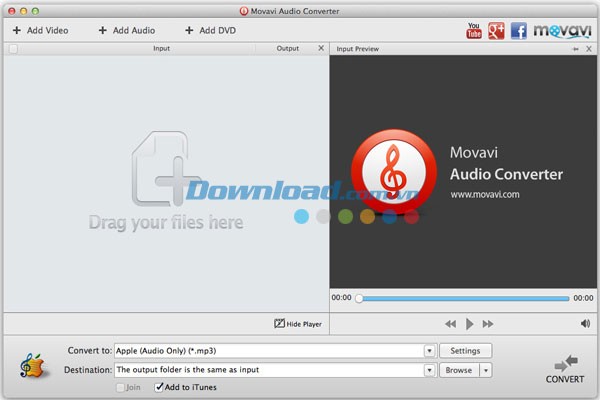
Task: Uncheck the Add to iTunes checkbox
Action: click(x=159, y=387)
